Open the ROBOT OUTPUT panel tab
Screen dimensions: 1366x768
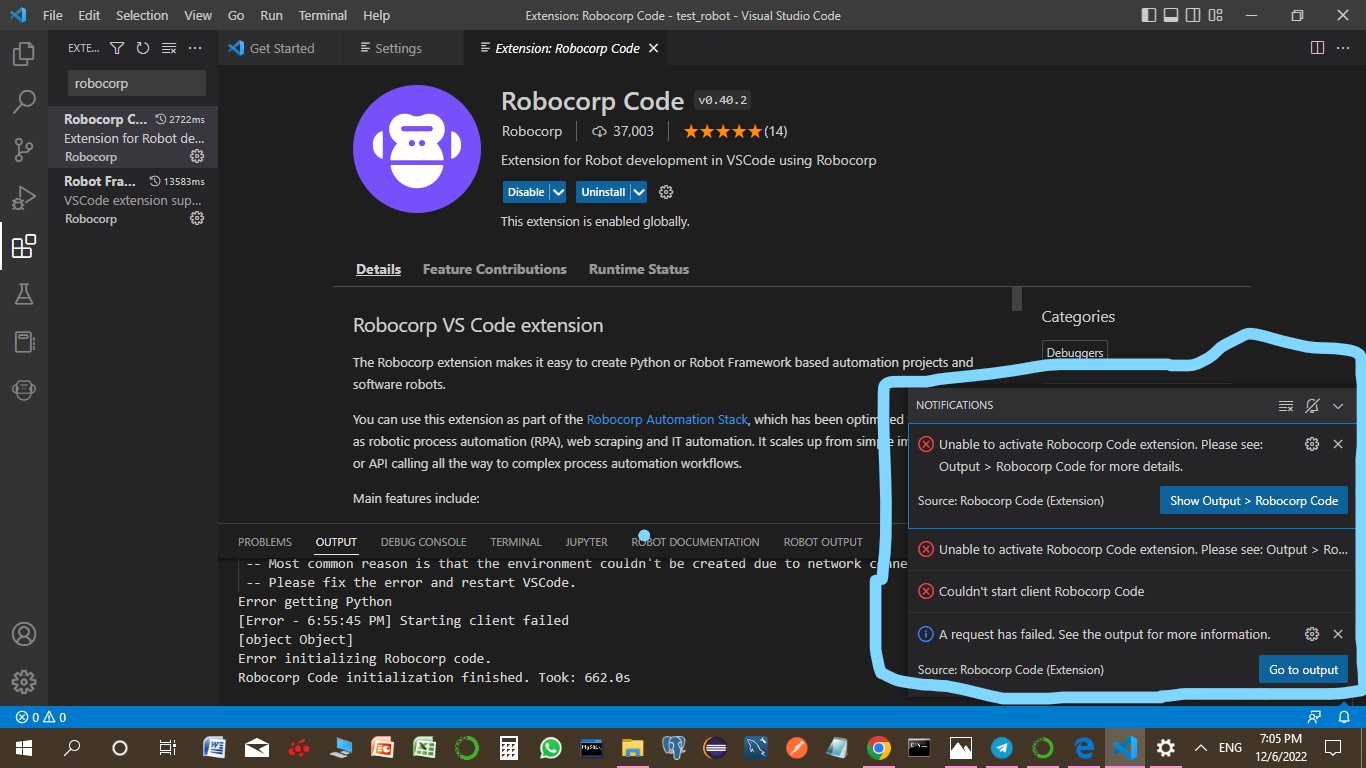pyautogui.click(x=823, y=542)
